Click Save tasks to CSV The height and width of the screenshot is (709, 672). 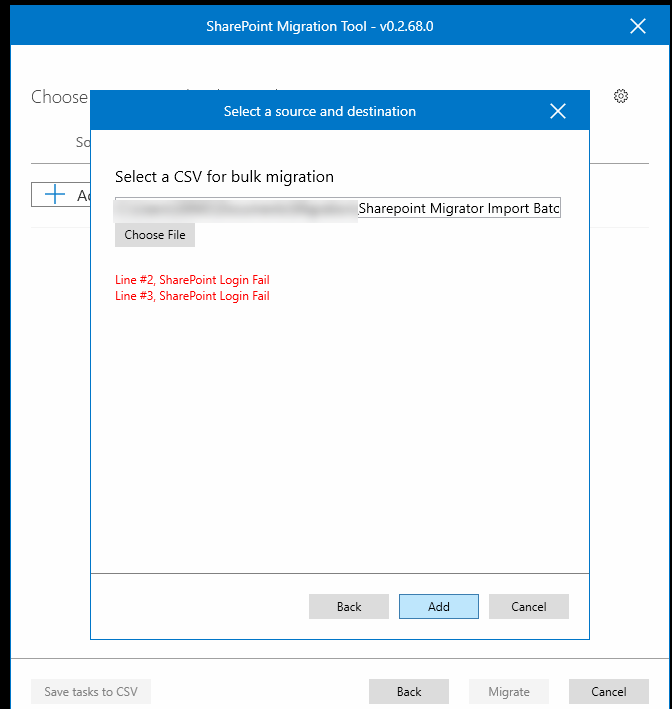pyautogui.click(x=91, y=692)
